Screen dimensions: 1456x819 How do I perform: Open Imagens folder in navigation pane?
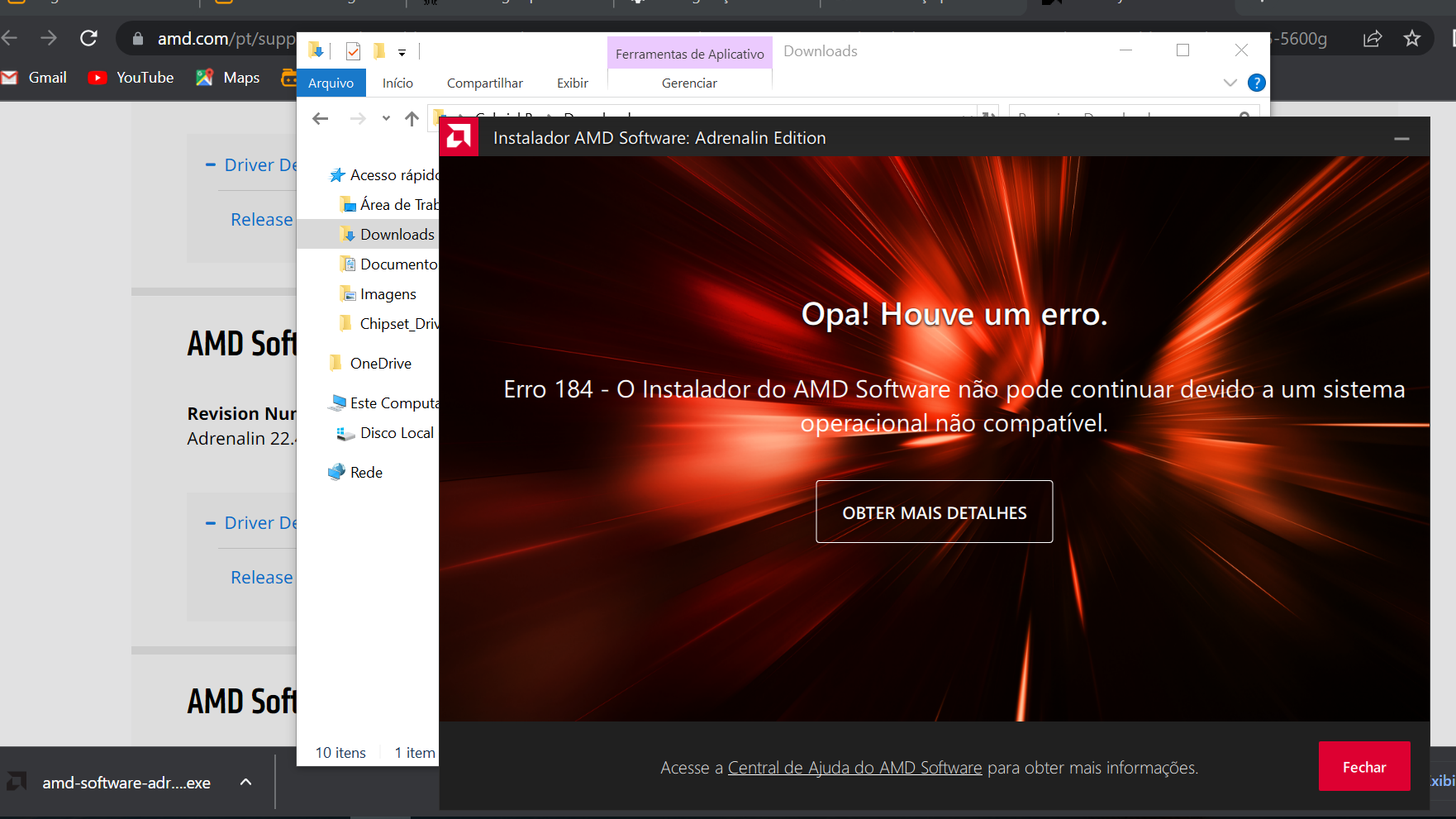[378, 294]
